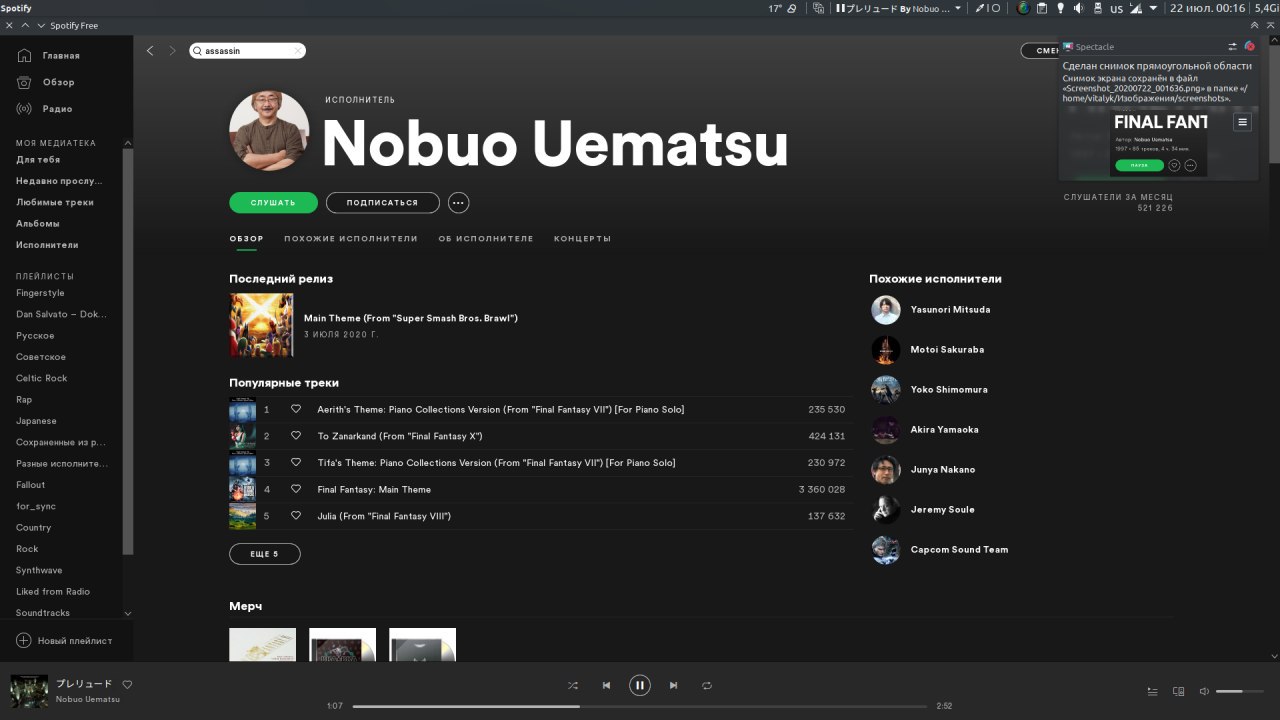Viewport: 1280px width, 720px height.
Task: Like Aerith's Theme with heart icon
Action: click(x=296, y=409)
